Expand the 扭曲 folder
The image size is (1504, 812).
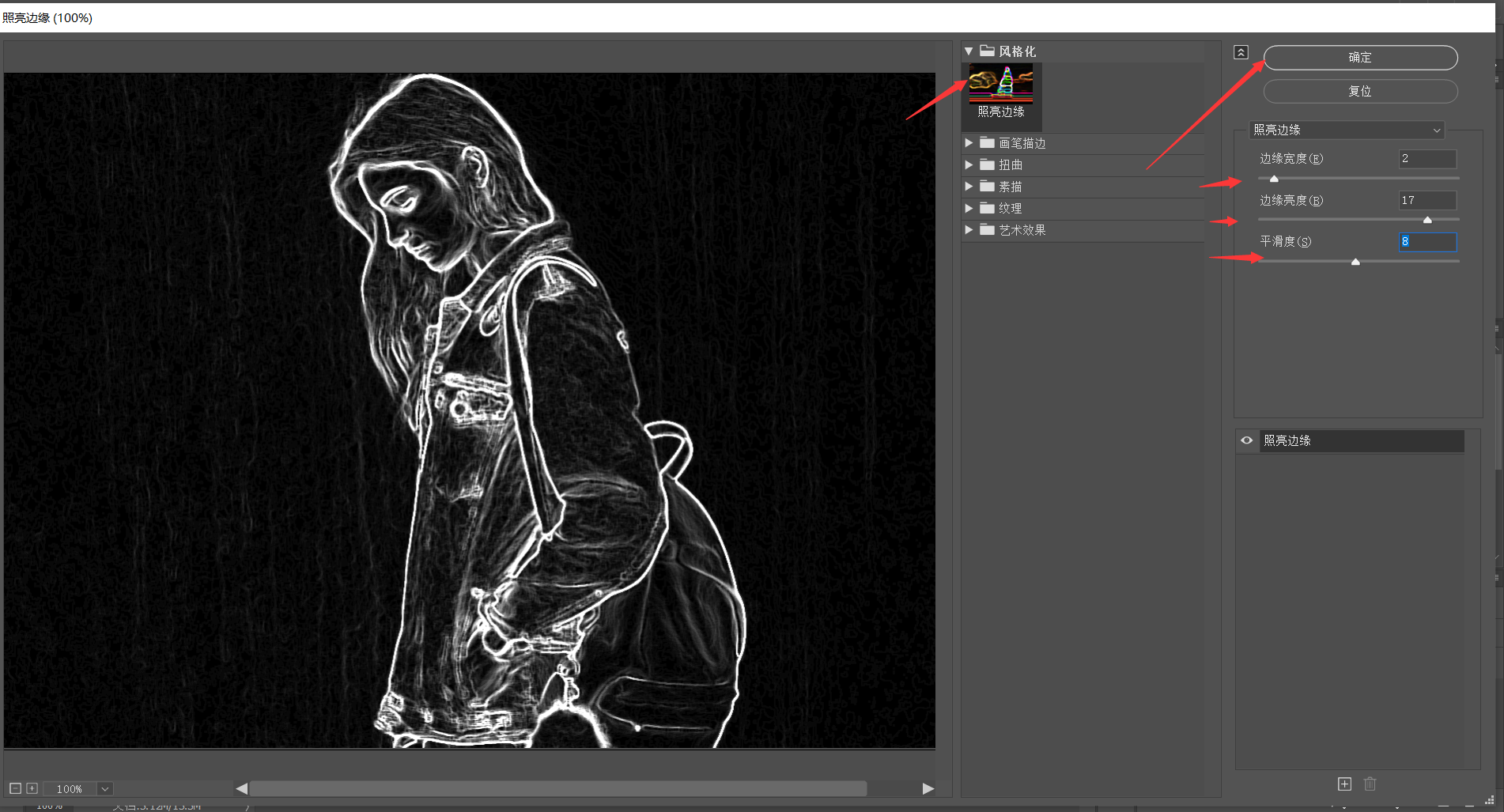[x=969, y=164]
